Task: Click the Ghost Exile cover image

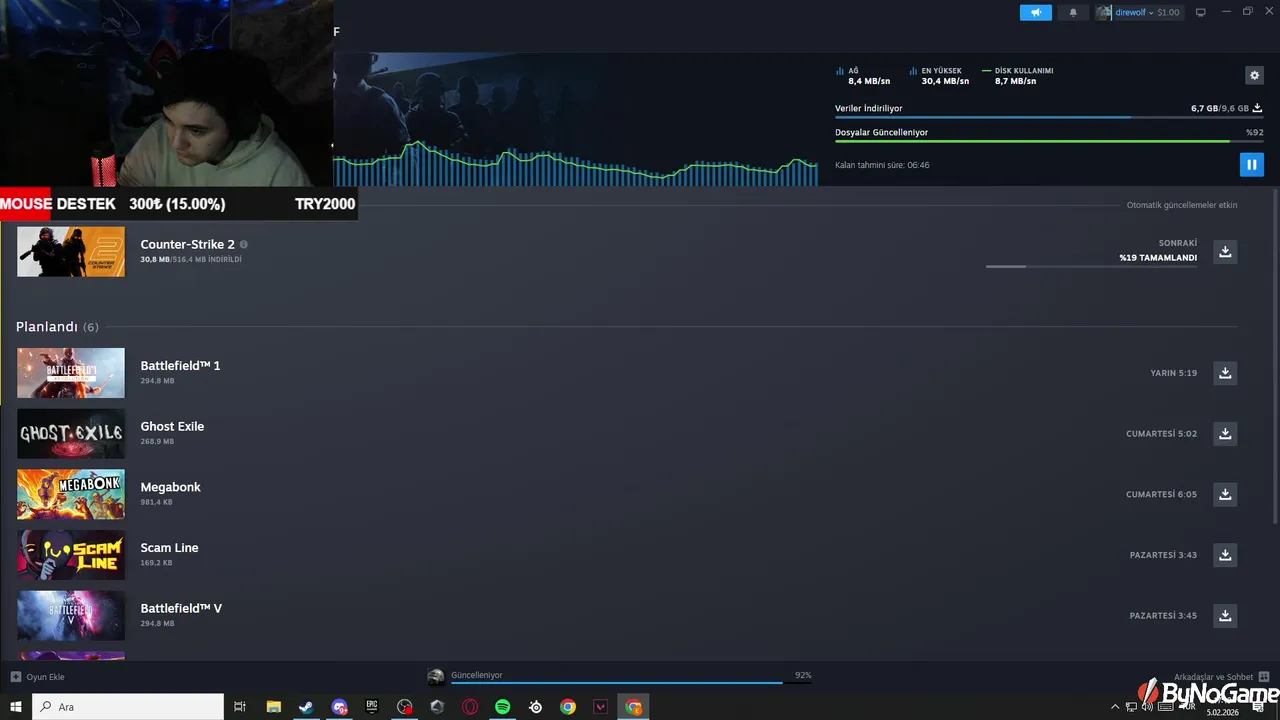Action: (71, 434)
